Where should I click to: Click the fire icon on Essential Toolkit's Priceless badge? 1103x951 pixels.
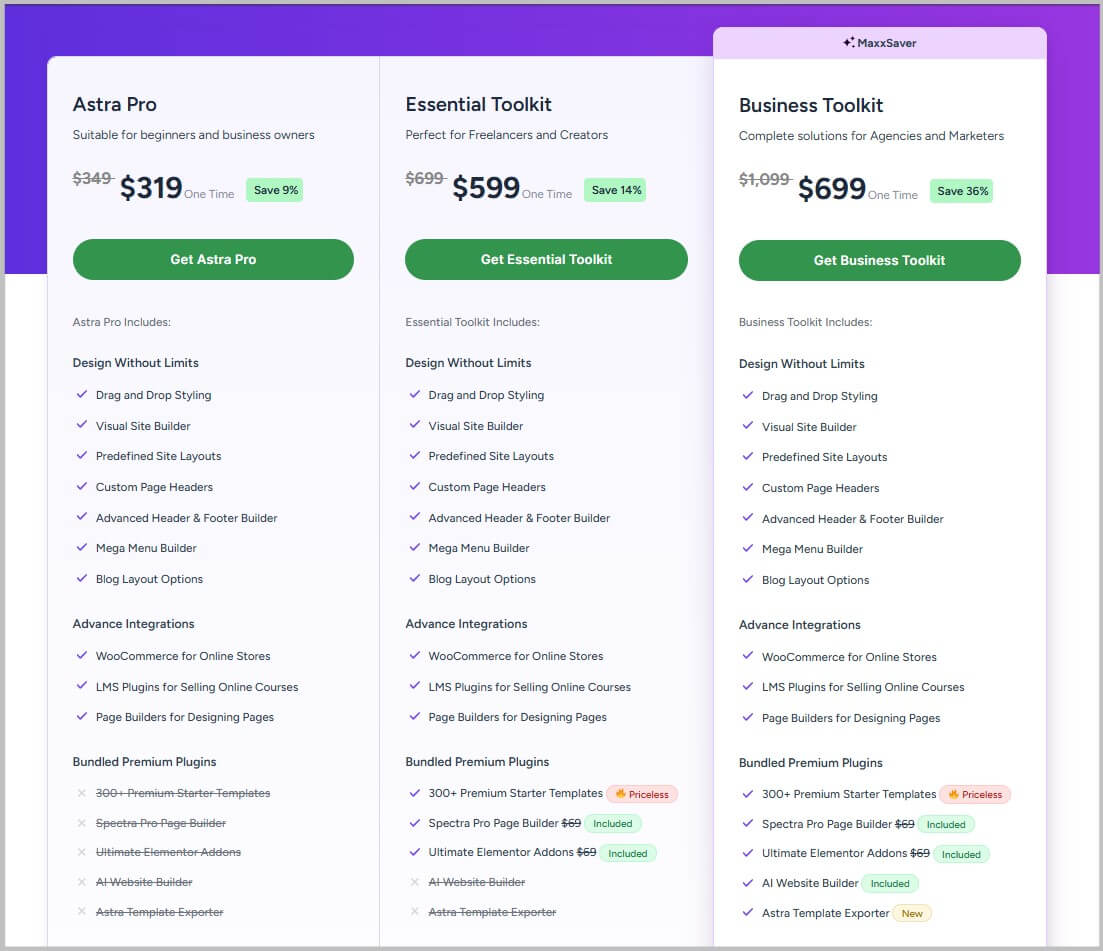623,794
